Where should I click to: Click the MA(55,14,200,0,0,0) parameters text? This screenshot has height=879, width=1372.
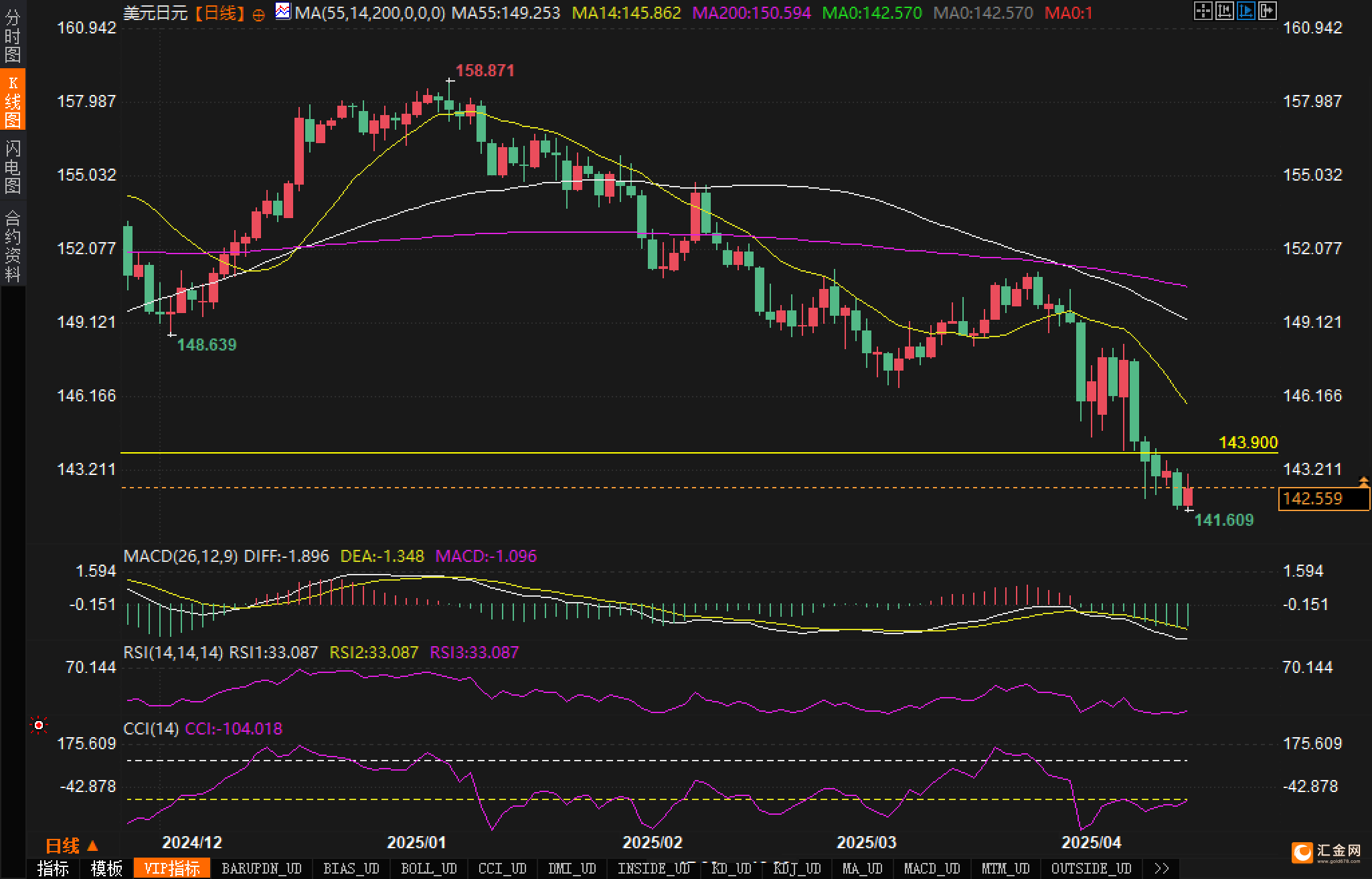pos(370,12)
